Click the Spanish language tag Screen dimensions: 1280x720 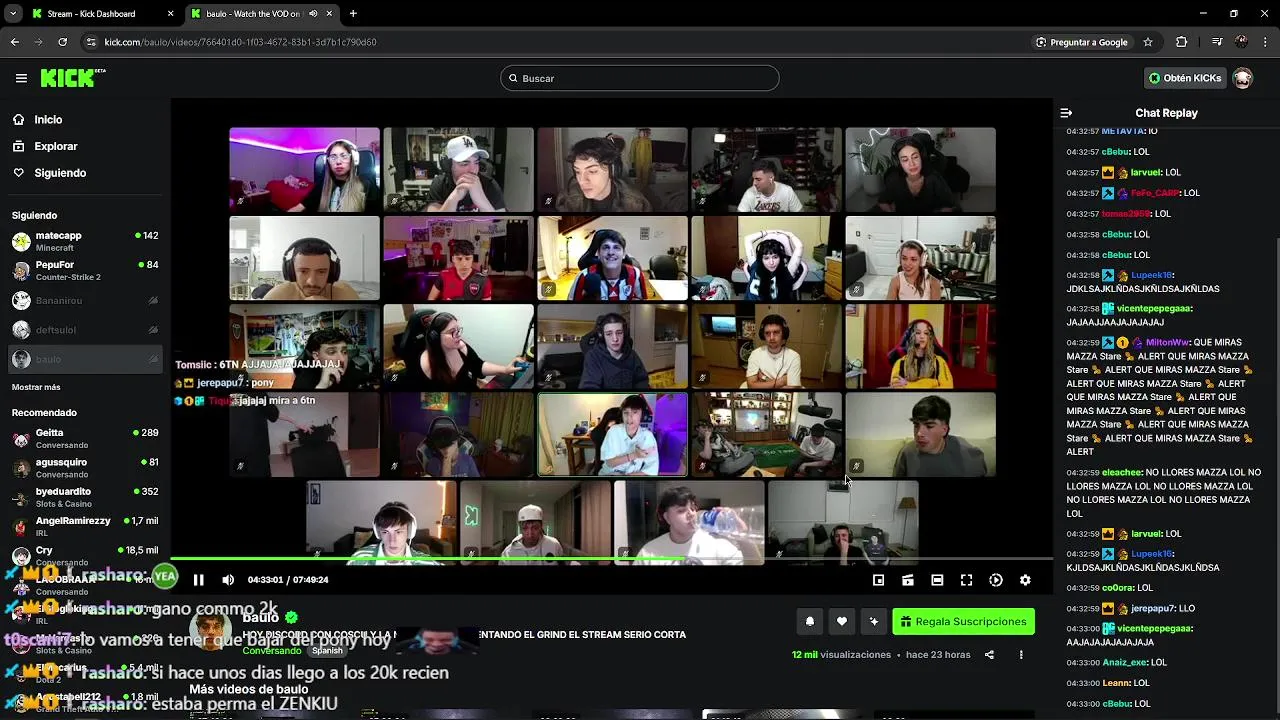(x=327, y=650)
